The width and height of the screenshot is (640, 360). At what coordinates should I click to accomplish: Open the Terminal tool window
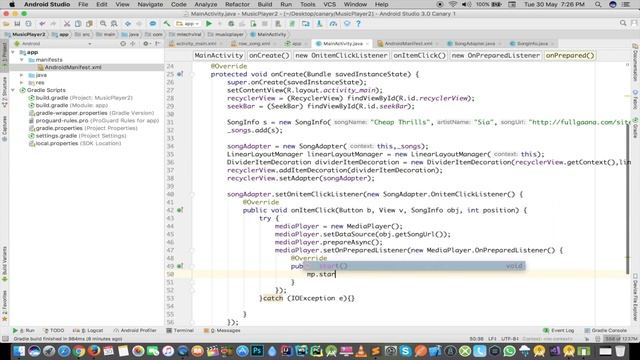(x=180, y=330)
